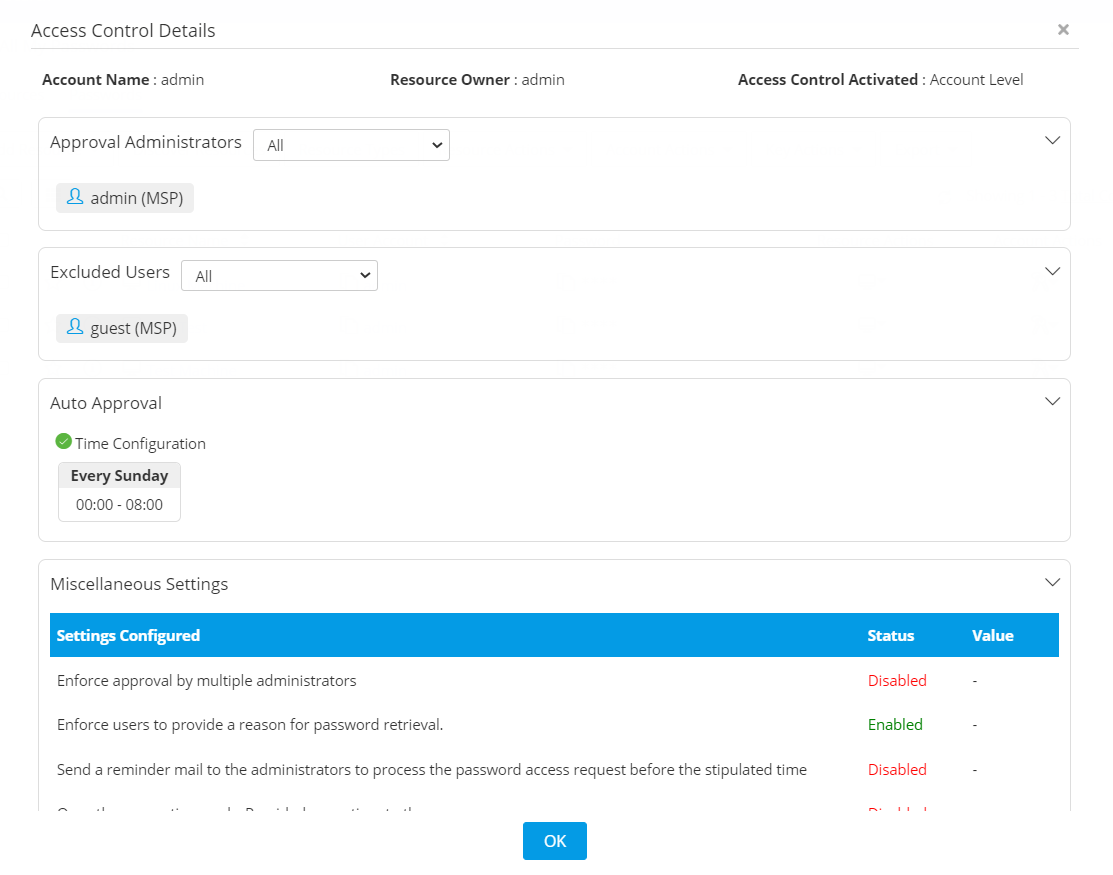
Task: Click the Settings Configured column header
Action: (128, 635)
